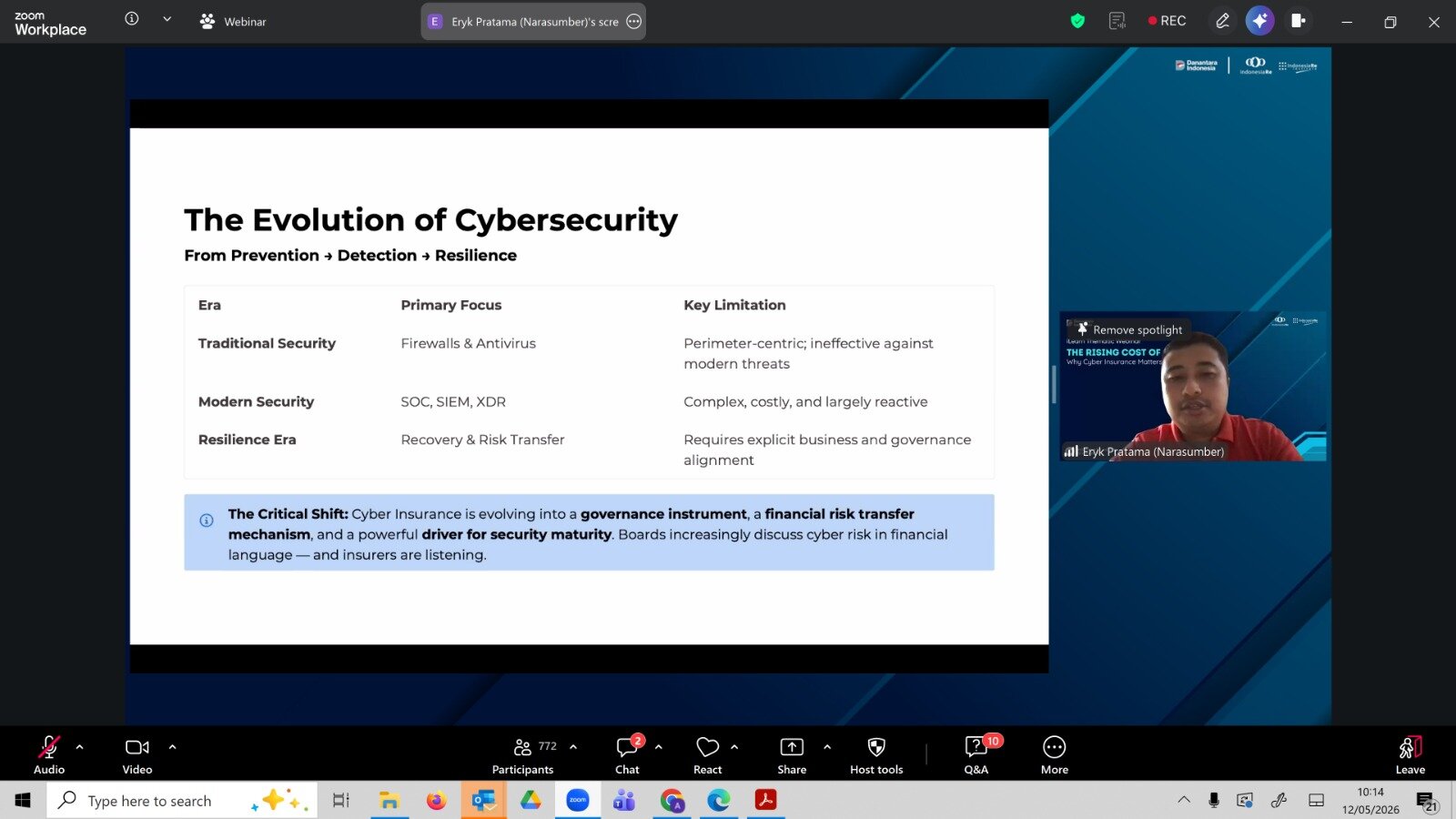Click the taskbar search box
This screenshot has height=819, width=1456.
(x=182, y=800)
